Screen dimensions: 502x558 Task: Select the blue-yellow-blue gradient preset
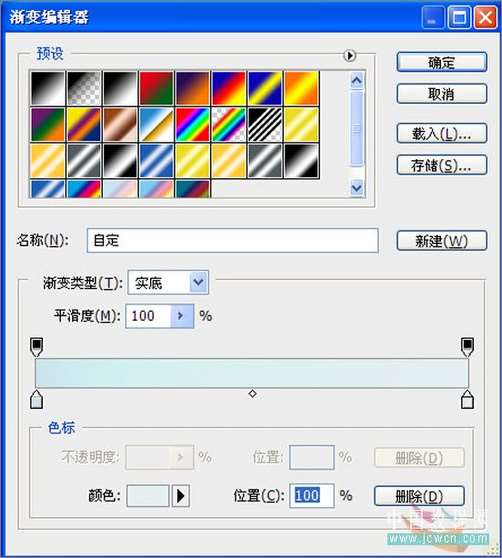coord(265,88)
